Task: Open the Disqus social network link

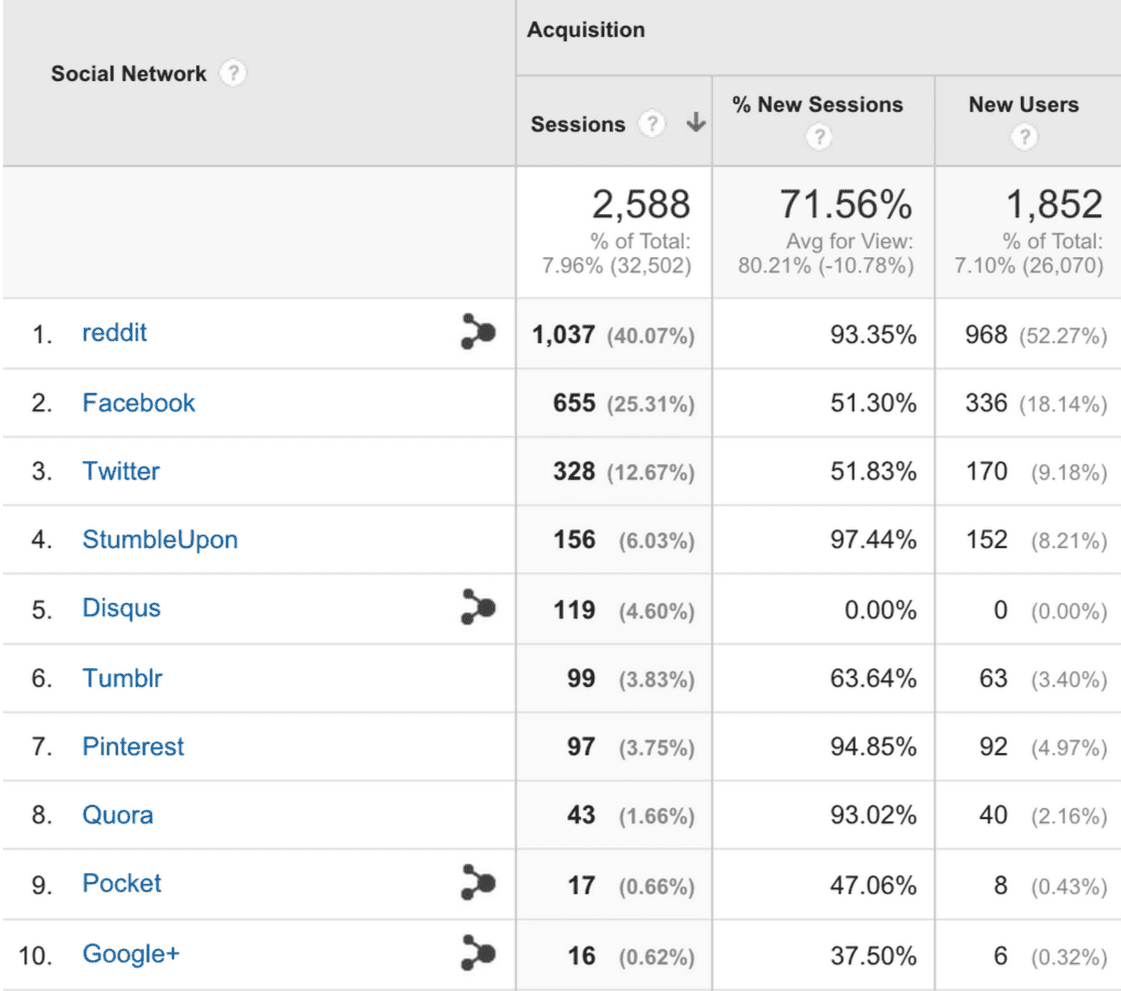Action: 122,608
